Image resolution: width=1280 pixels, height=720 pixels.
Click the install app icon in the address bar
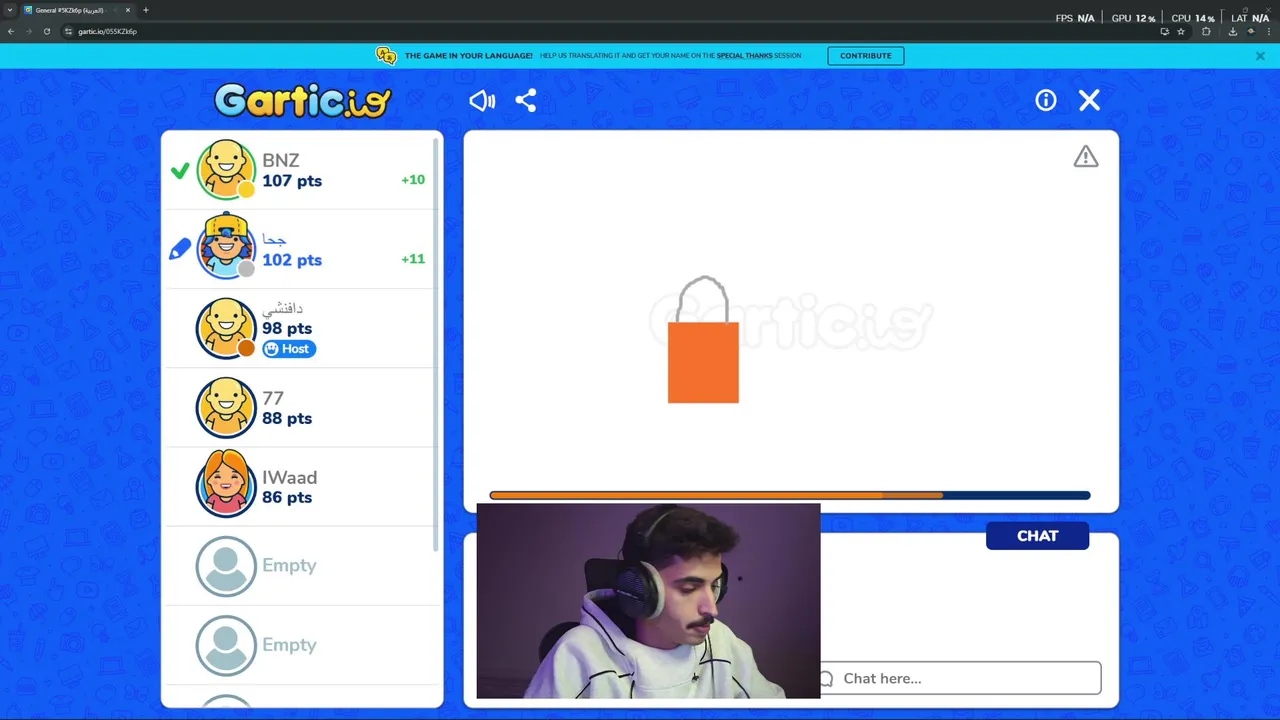point(1164,31)
